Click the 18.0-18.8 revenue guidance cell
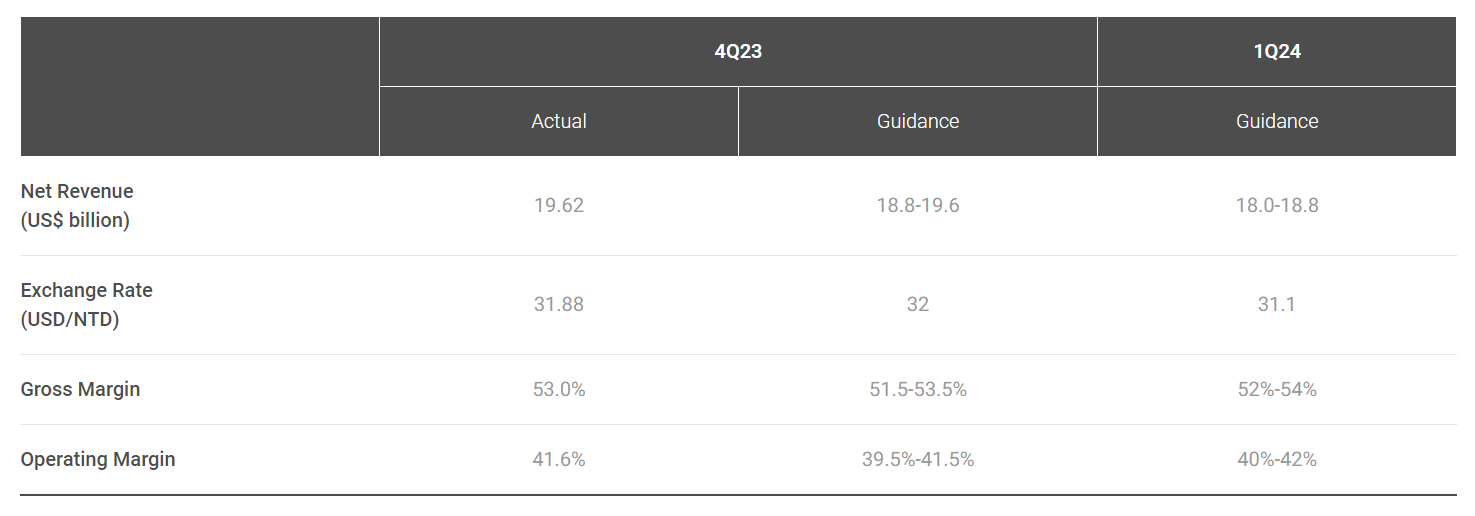The image size is (1475, 516). (x=1277, y=205)
